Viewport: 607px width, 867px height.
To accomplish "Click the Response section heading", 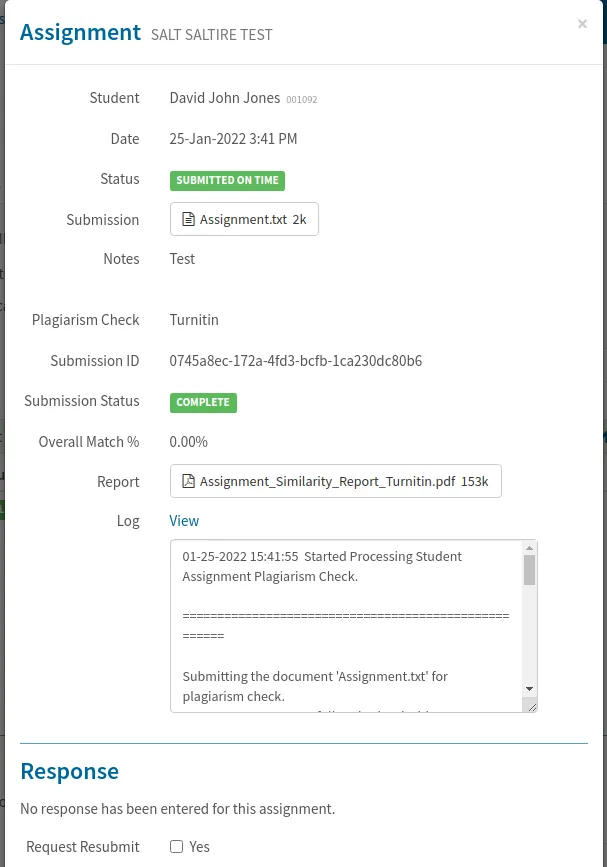I will click(70, 771).
